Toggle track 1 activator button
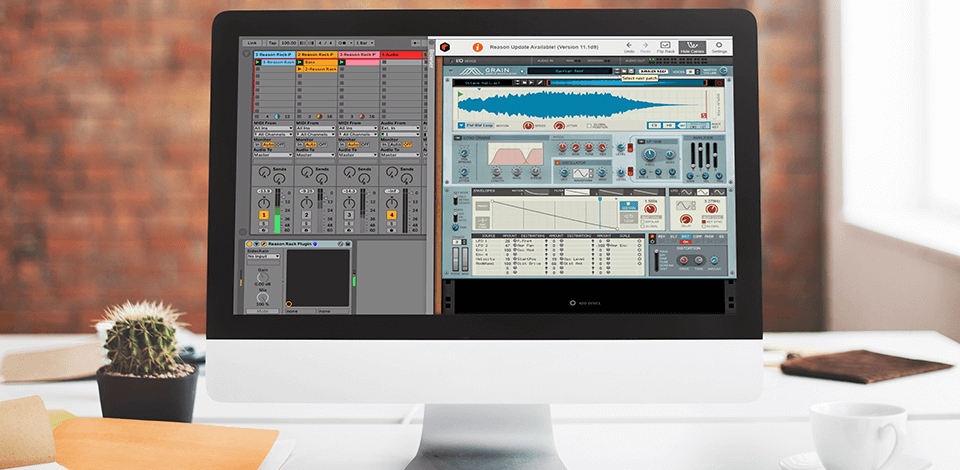 pos(264,215)
